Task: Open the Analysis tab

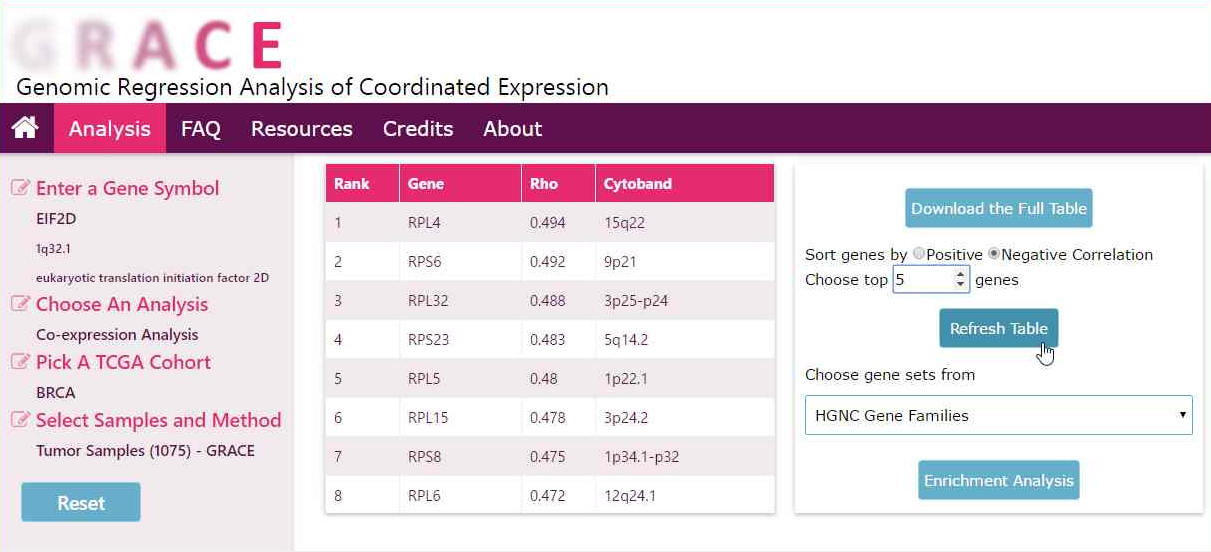Action: [x=110, y=129]
